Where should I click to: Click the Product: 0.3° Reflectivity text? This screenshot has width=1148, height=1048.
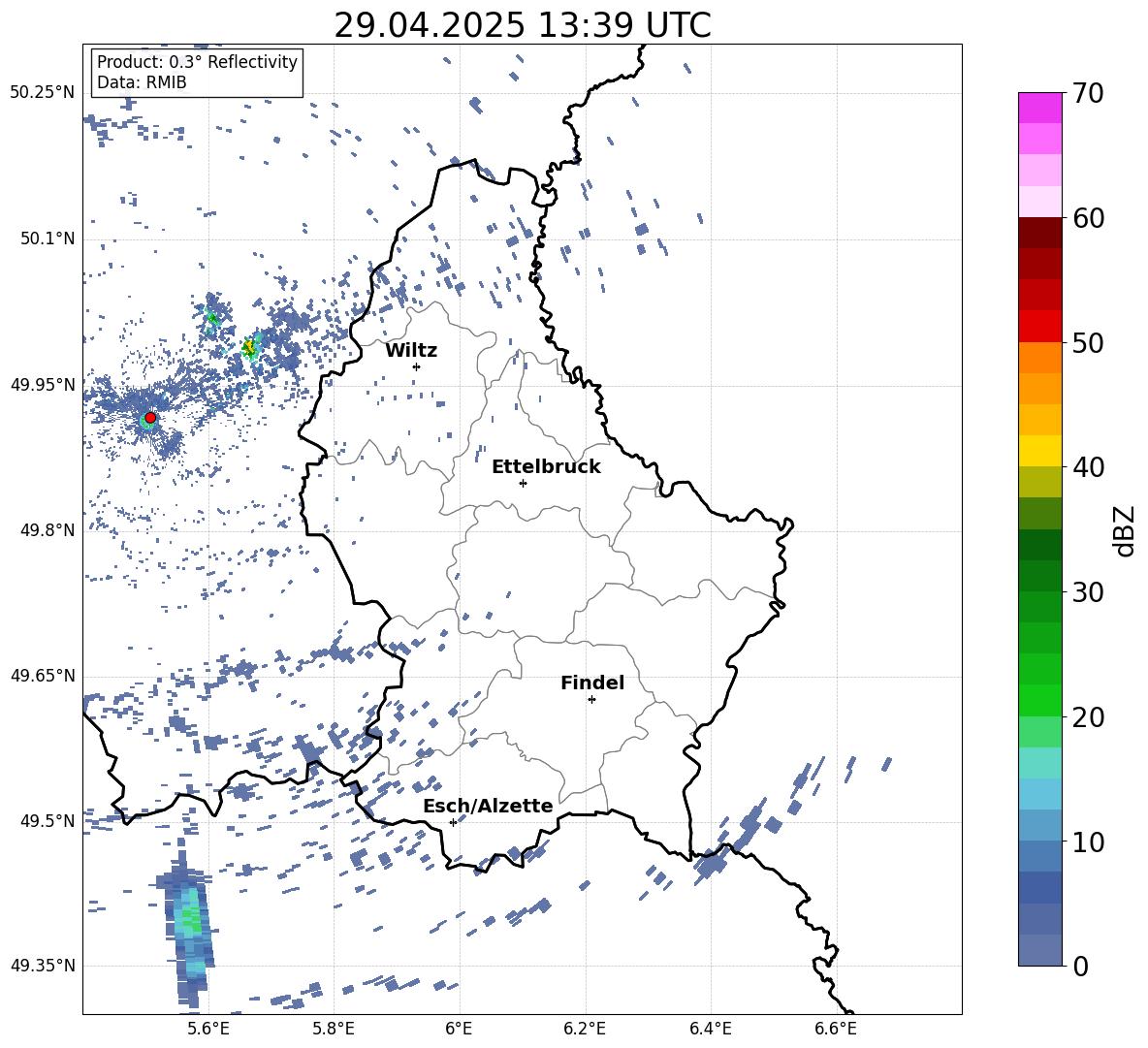pyautogui.click(x=197, y=62)
